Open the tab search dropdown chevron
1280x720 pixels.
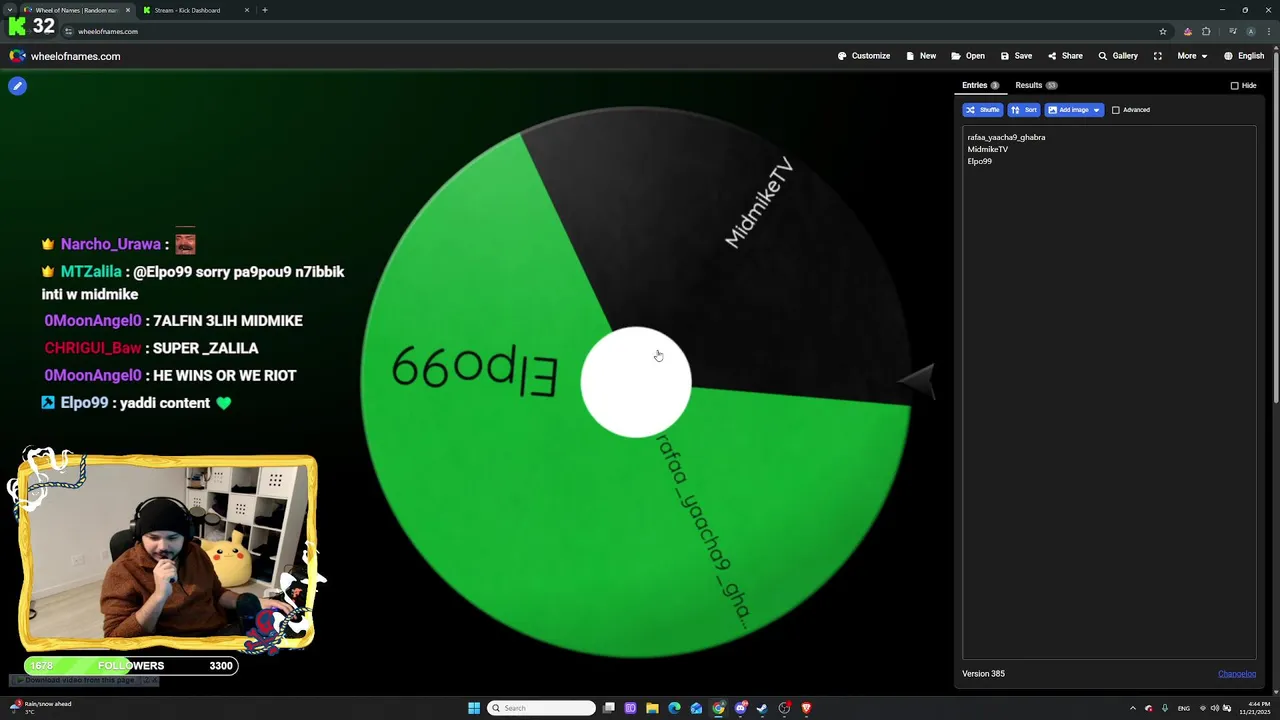point(9,10)
